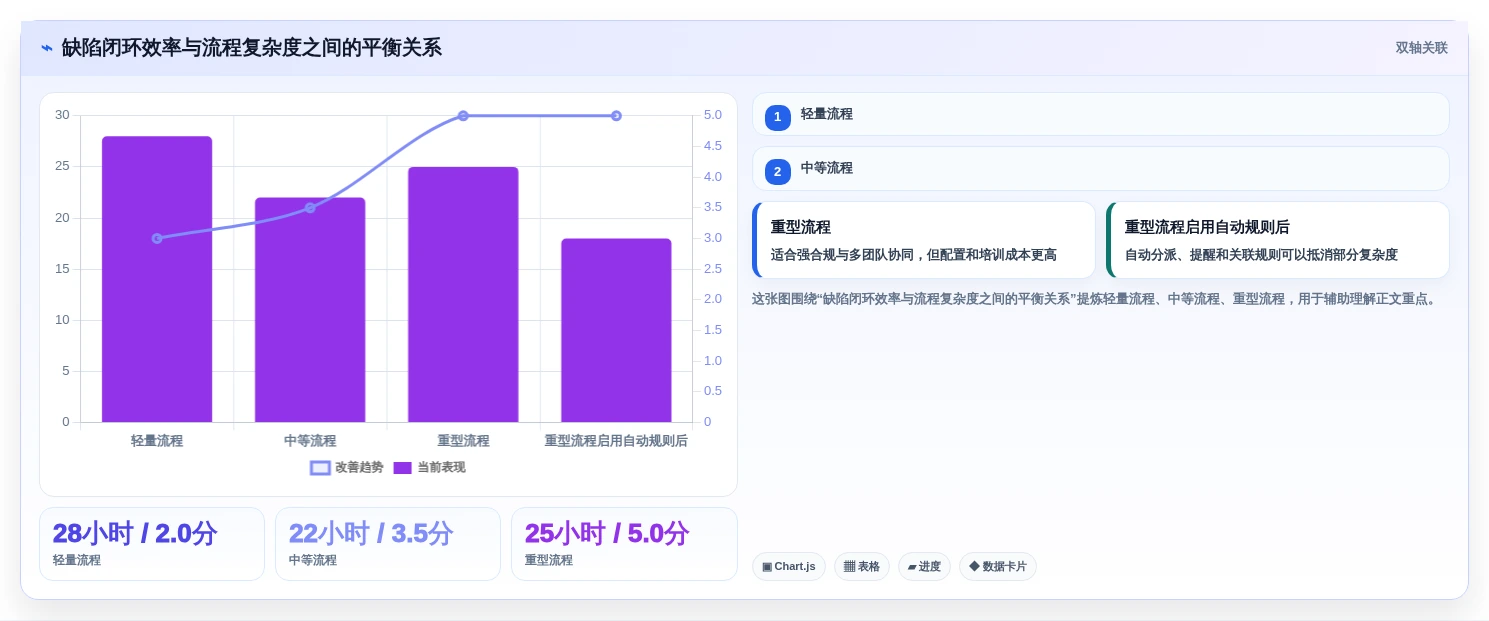Screen dimensions: 1489x621
Task: Open the 重型流程 description card
Action: [923, 240]
